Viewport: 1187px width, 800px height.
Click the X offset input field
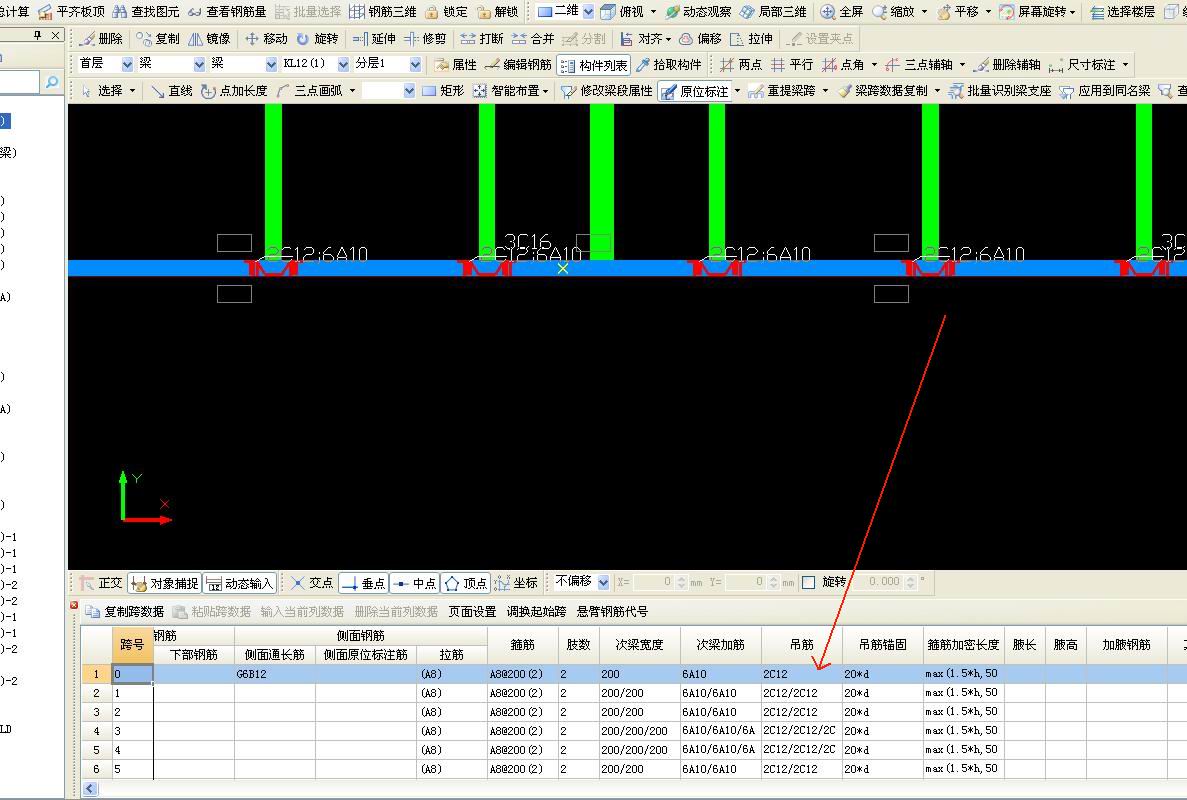pyautogui.click(x=653, y=582)
